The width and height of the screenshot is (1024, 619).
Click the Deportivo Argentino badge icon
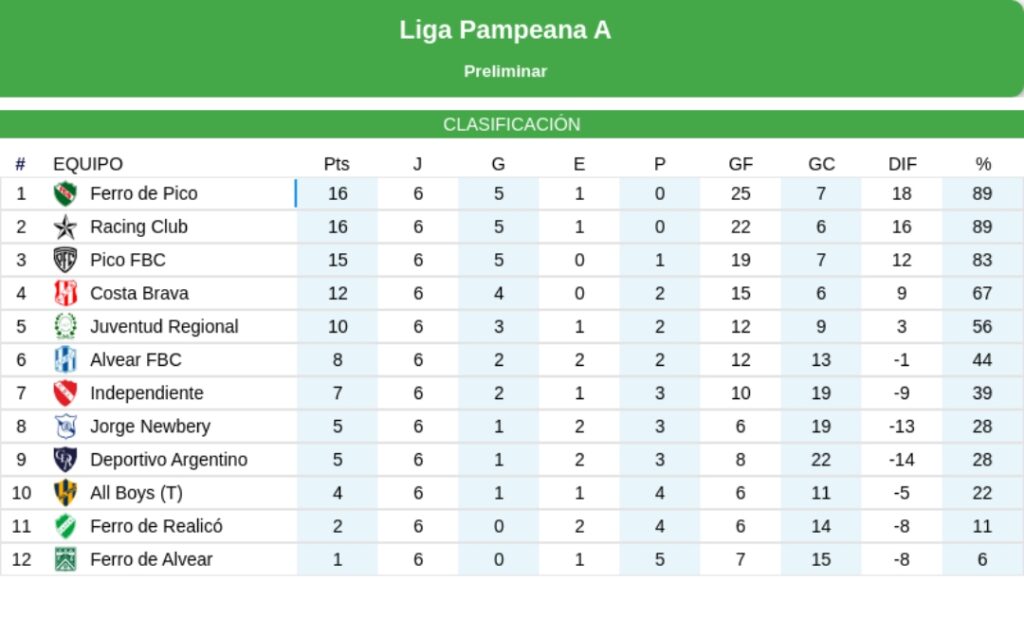(65, 460)
